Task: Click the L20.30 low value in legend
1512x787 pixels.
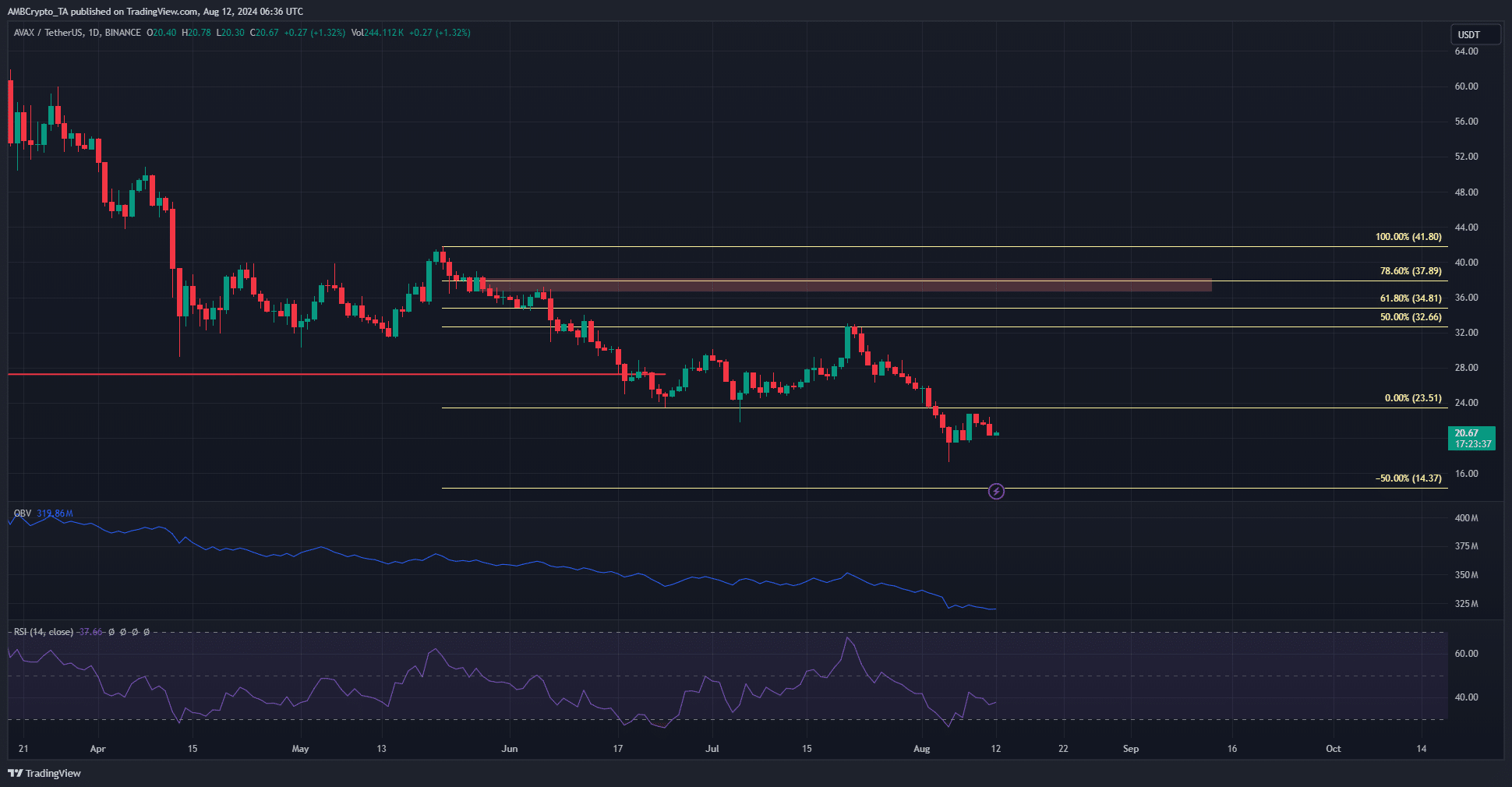Action: [230, 33]
